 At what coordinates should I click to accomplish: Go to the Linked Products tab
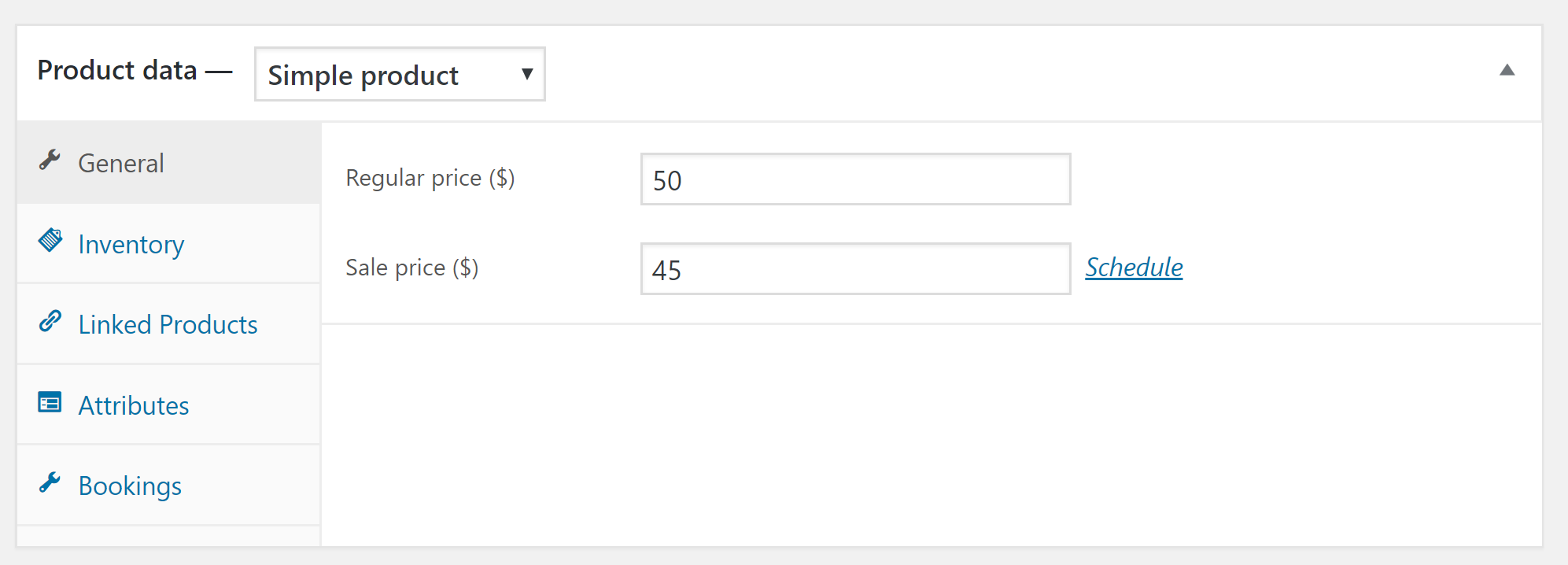tap(168, 324)
